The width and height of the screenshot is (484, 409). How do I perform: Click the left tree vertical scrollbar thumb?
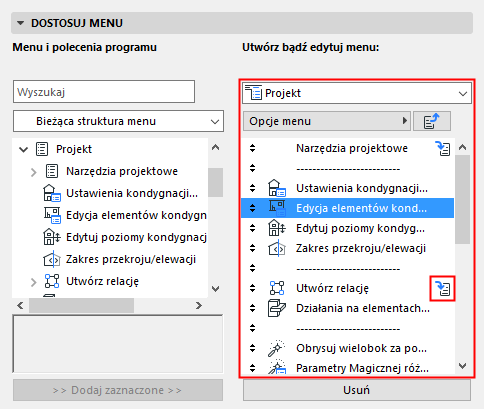point(215,182)
